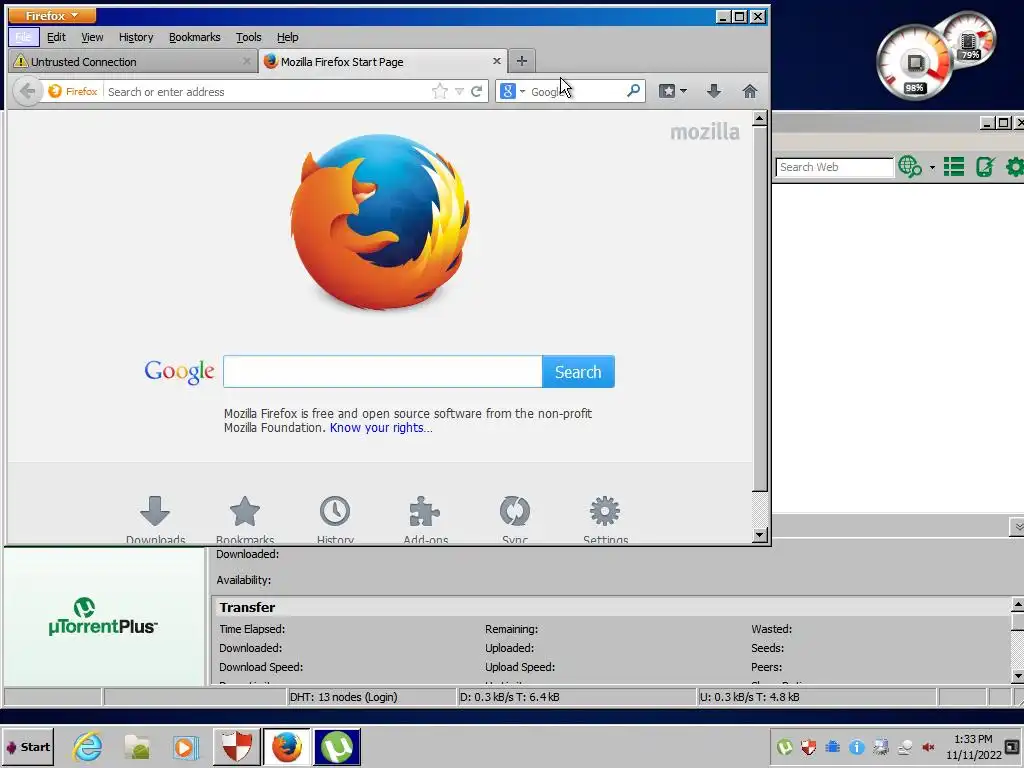The image size is (1024, 768).
Task: Open the View menu
Action: (92, 37)
